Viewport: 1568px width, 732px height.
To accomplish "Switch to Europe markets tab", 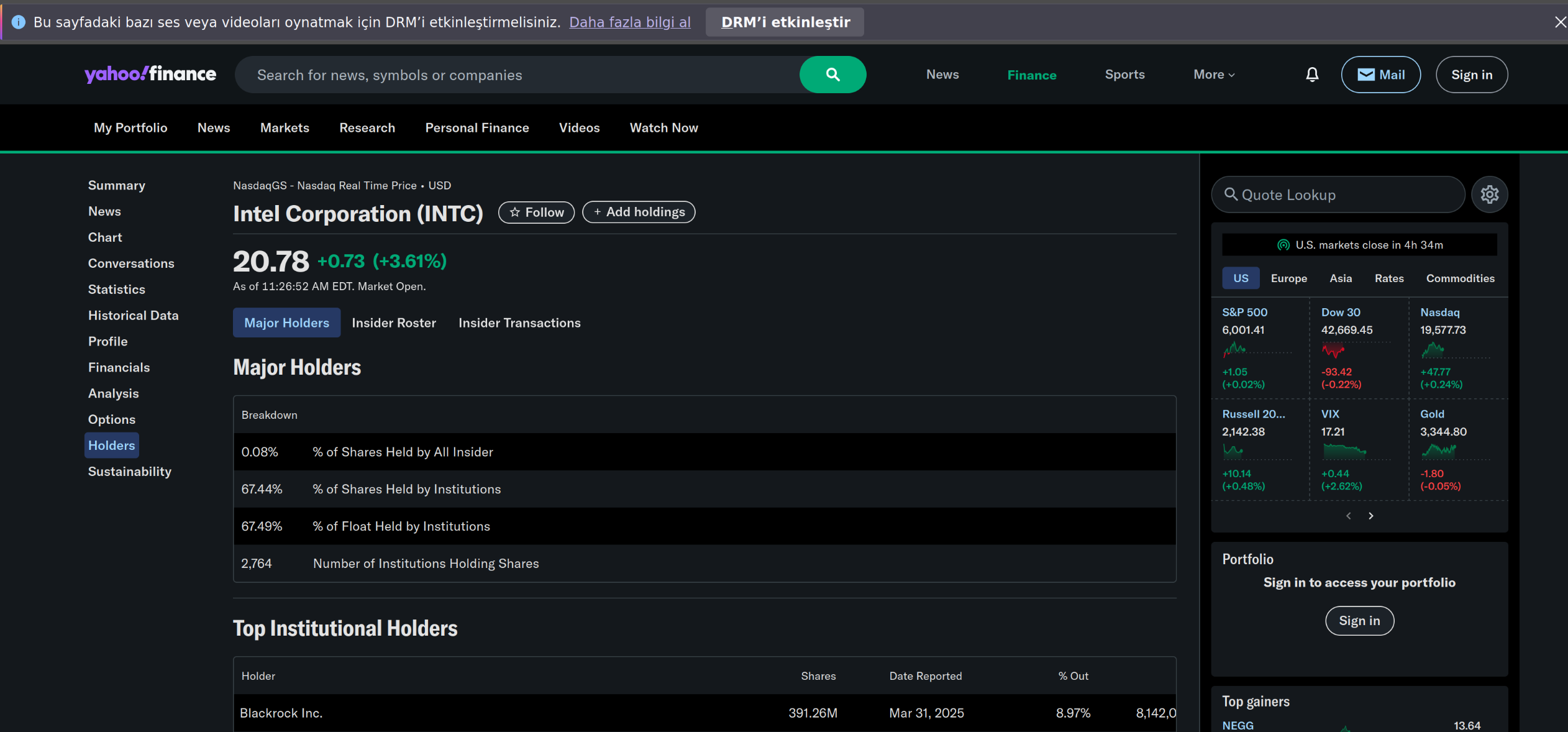I will click(x=1289, y=278).
